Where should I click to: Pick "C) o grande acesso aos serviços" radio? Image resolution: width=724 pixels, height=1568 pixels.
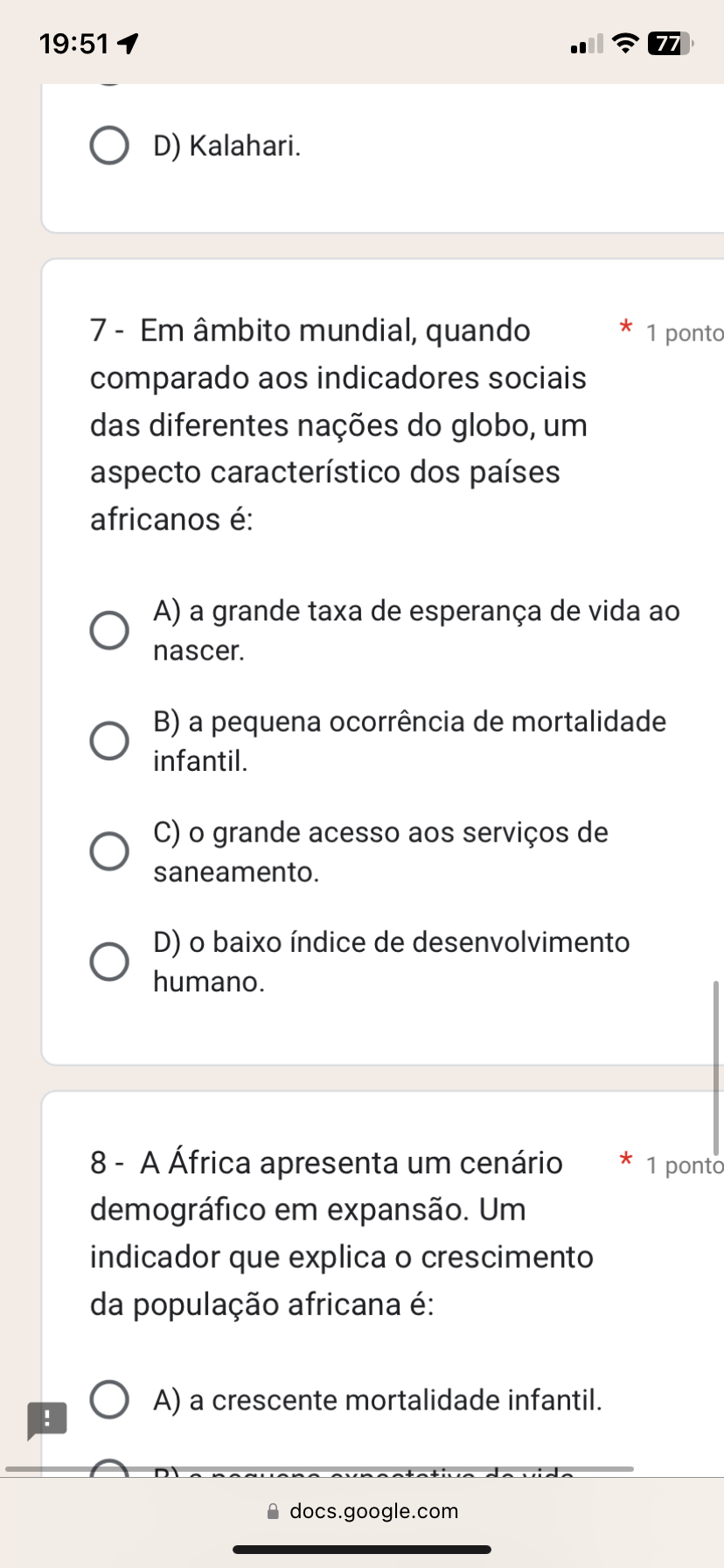[109, 851]
